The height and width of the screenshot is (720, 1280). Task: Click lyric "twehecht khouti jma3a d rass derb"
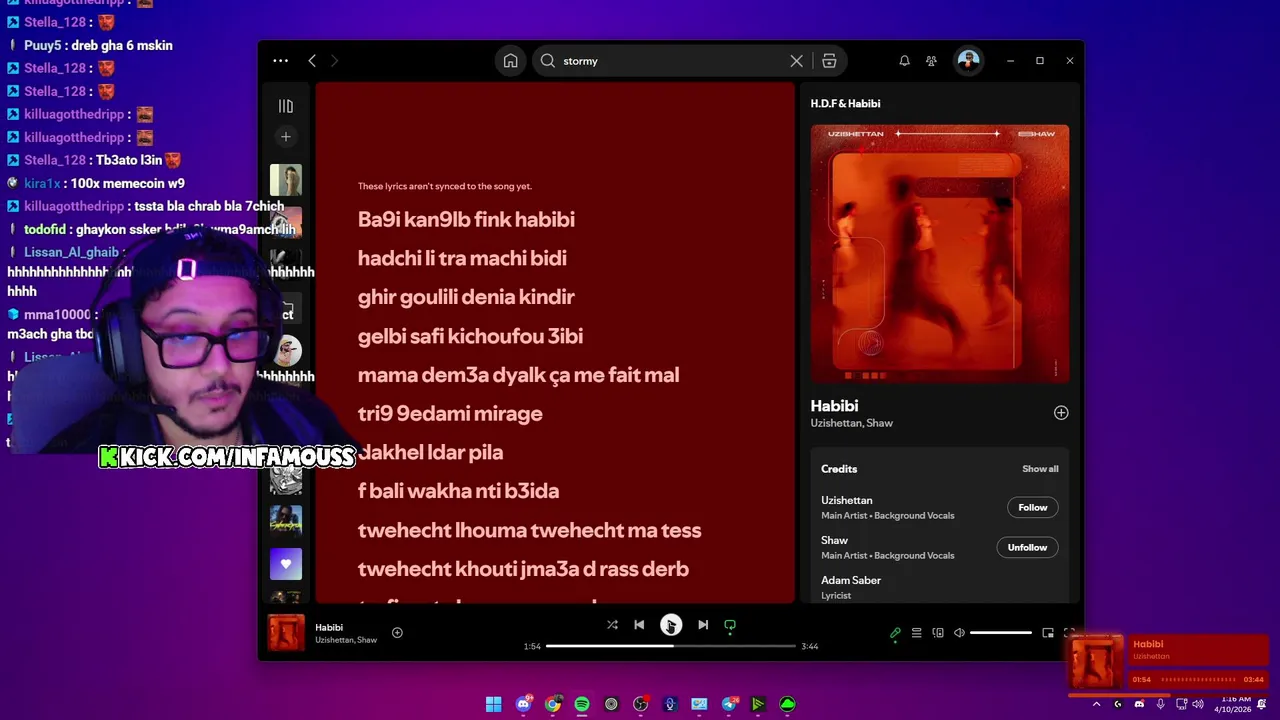click(523, 569)
